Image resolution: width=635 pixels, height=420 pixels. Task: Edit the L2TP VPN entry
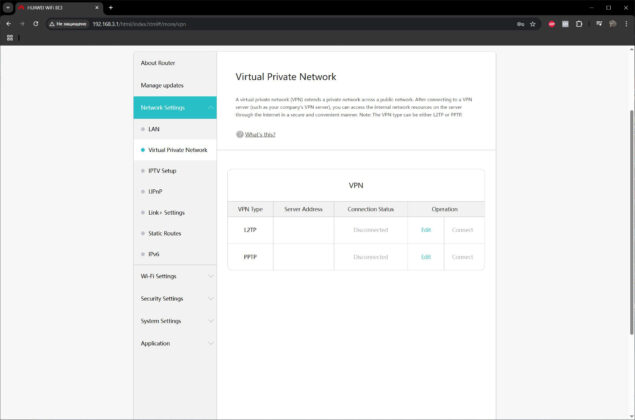(426, 230)
